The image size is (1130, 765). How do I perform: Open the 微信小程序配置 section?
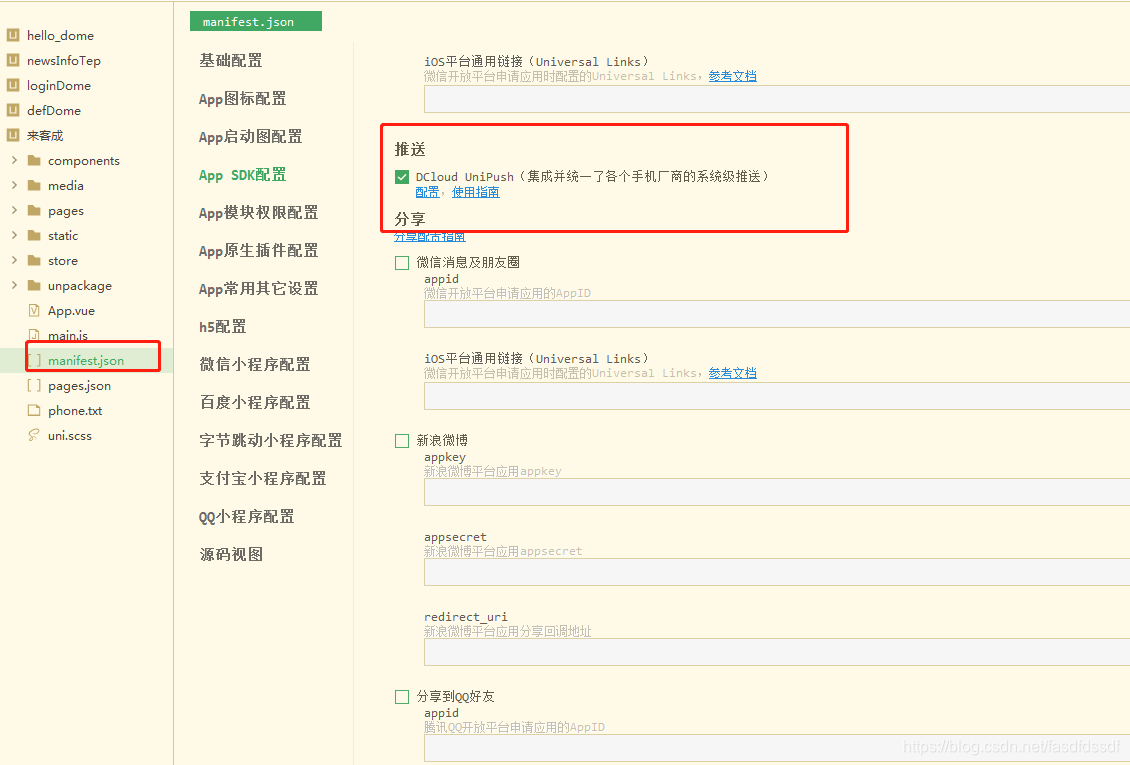254,364
